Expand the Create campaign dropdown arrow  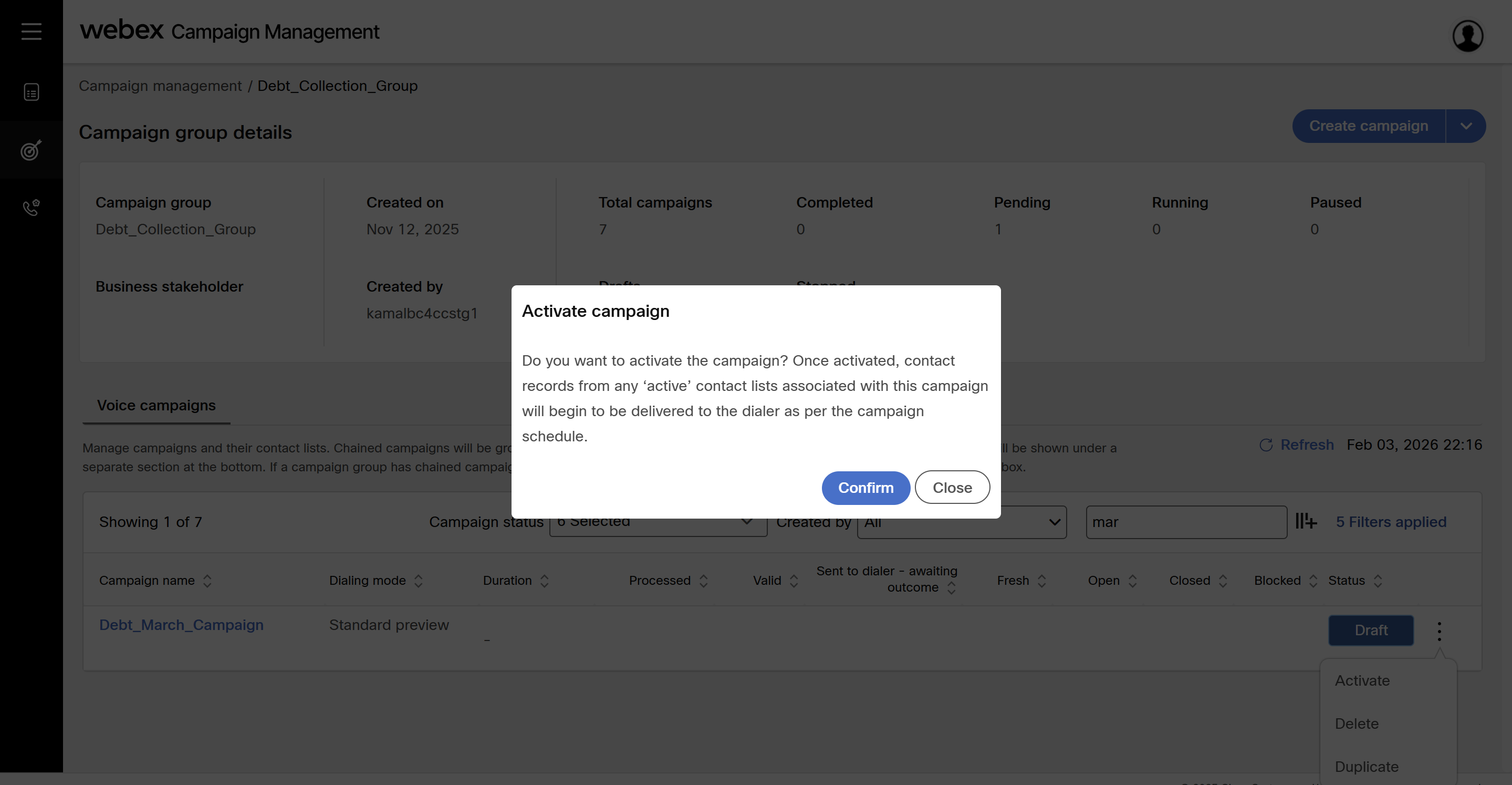coord(1466,126)
